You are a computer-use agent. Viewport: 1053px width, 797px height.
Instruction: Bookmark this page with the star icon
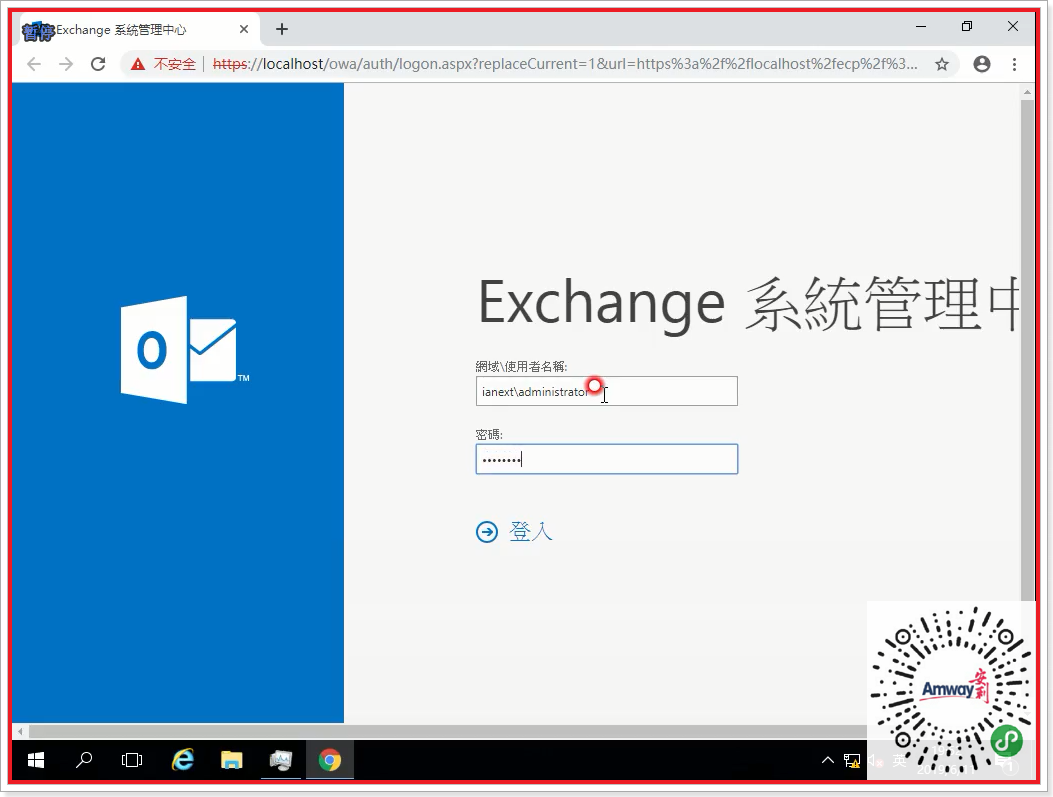coord(942,64)
